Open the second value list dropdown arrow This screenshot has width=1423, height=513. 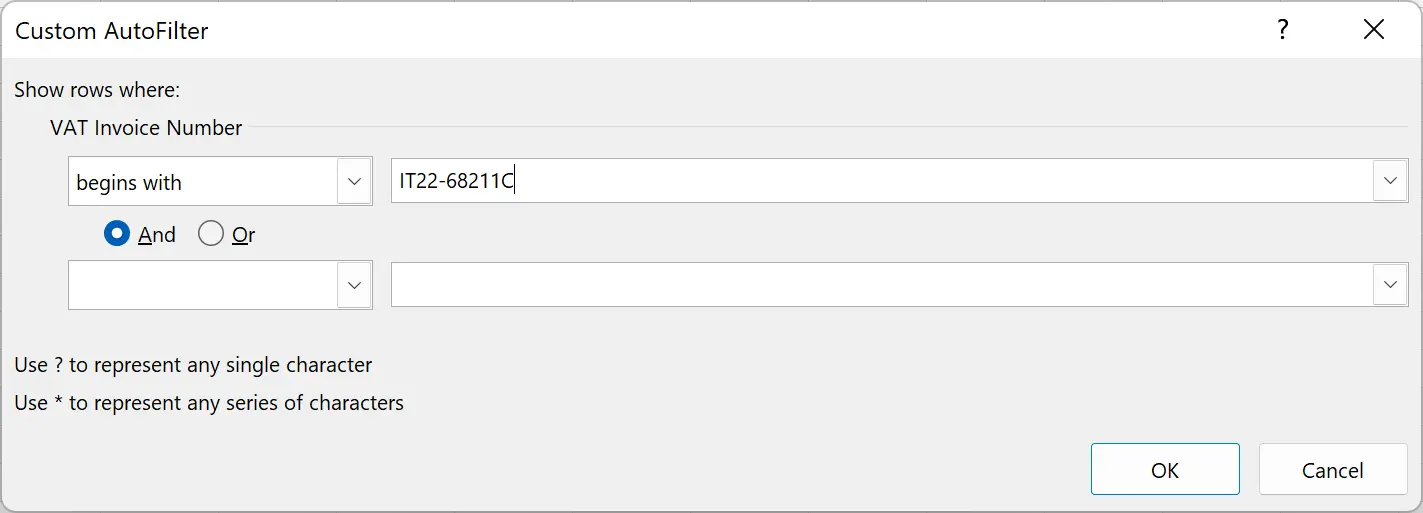pos(1390,285)
